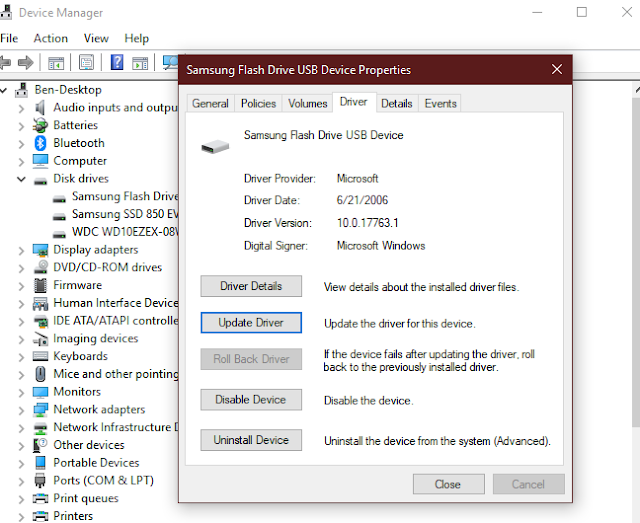Select Network Infrastructure Devices category
640x523 pixels.
[116, 427]
